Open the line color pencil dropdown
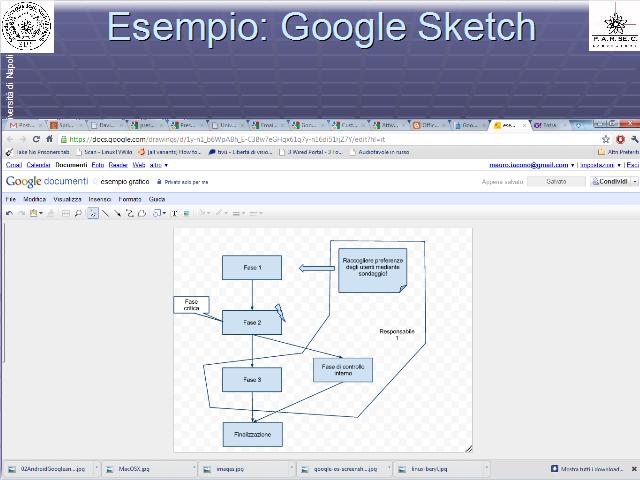 click(222, 213)
